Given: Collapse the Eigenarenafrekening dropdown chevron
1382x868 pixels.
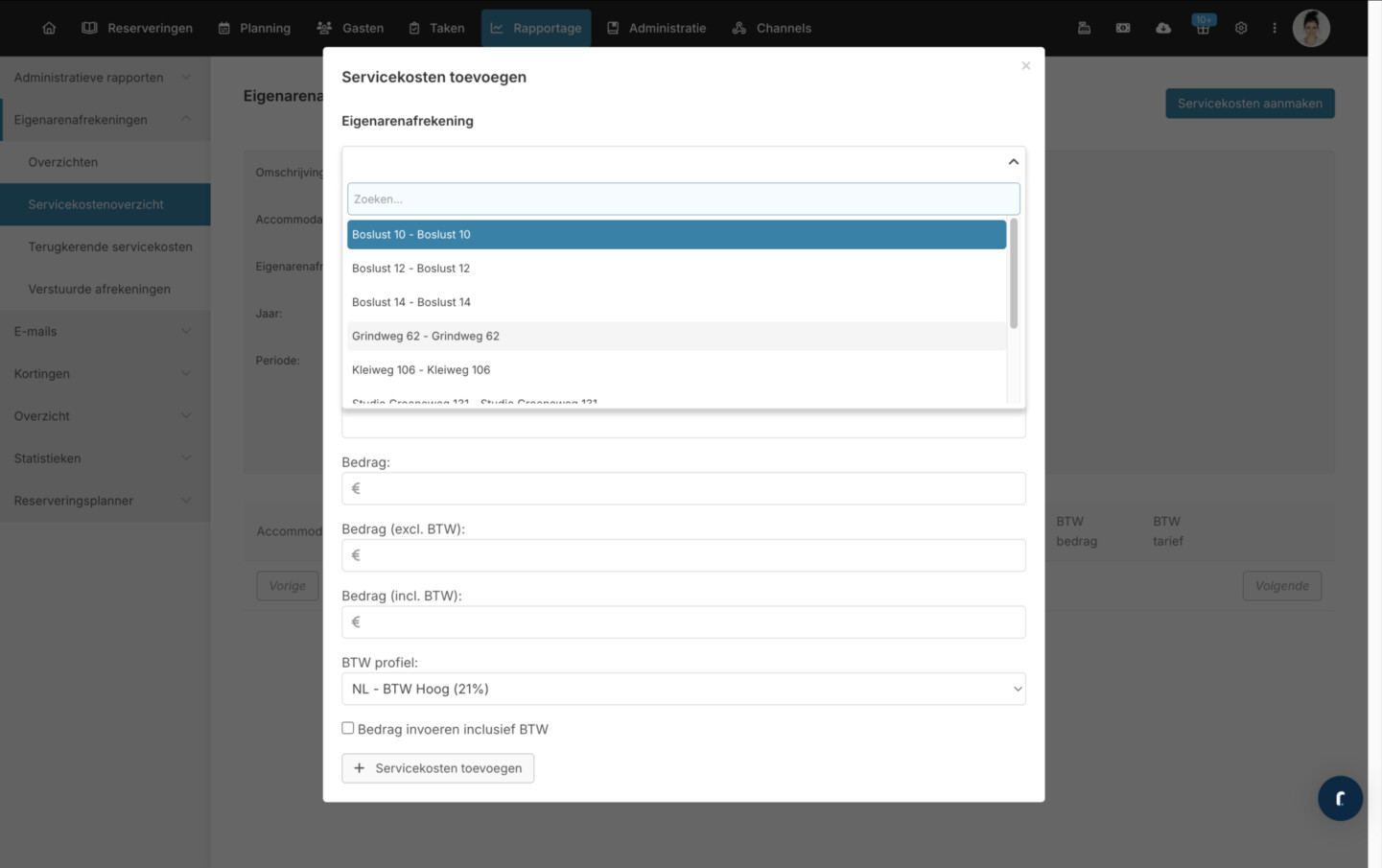Looking at the screenshot, I should tap(1013, 162).
